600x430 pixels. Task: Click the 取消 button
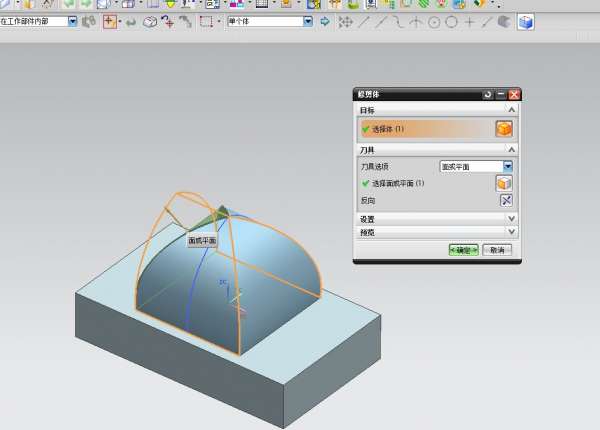tap(497, 250)
